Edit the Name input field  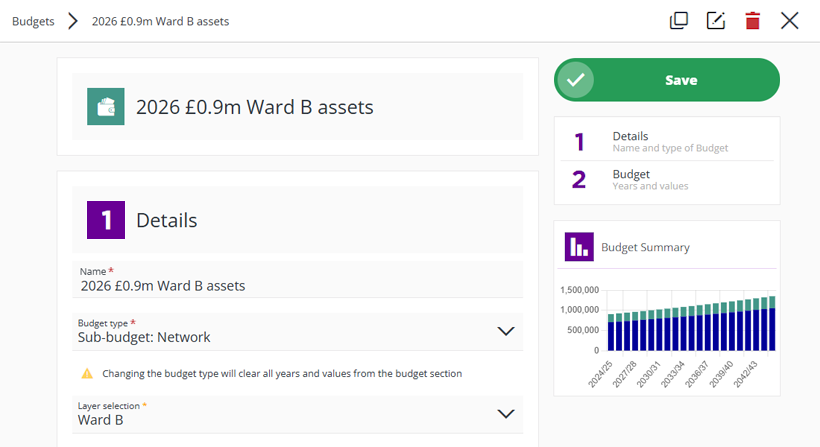click(x=298, y=280)
